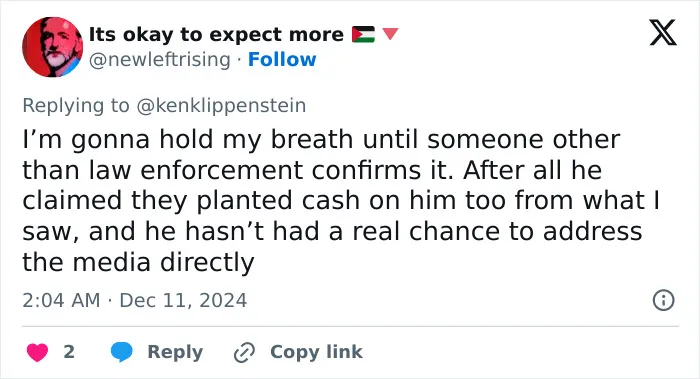Open the @newleftrising handle
The width and height of the screenshot is (700, 379).
(x=160, y=59)
